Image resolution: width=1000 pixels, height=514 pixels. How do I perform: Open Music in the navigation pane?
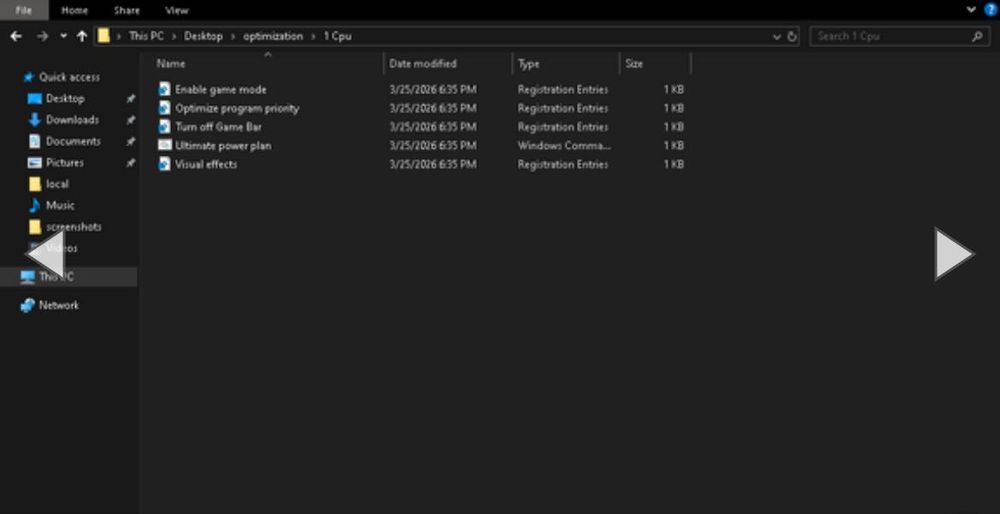60,205
